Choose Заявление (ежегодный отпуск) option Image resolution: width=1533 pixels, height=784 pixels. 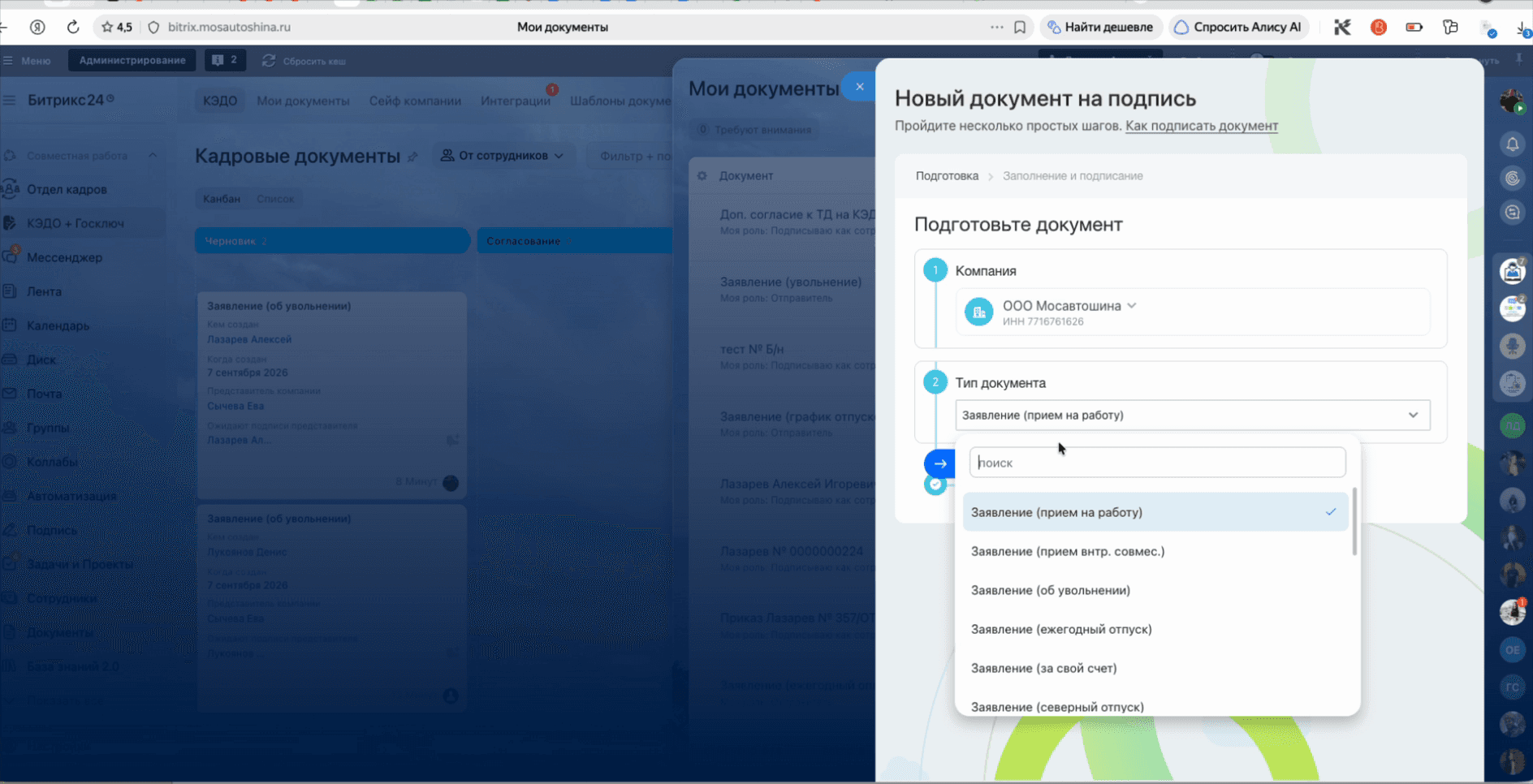[x=1155, y=629]
